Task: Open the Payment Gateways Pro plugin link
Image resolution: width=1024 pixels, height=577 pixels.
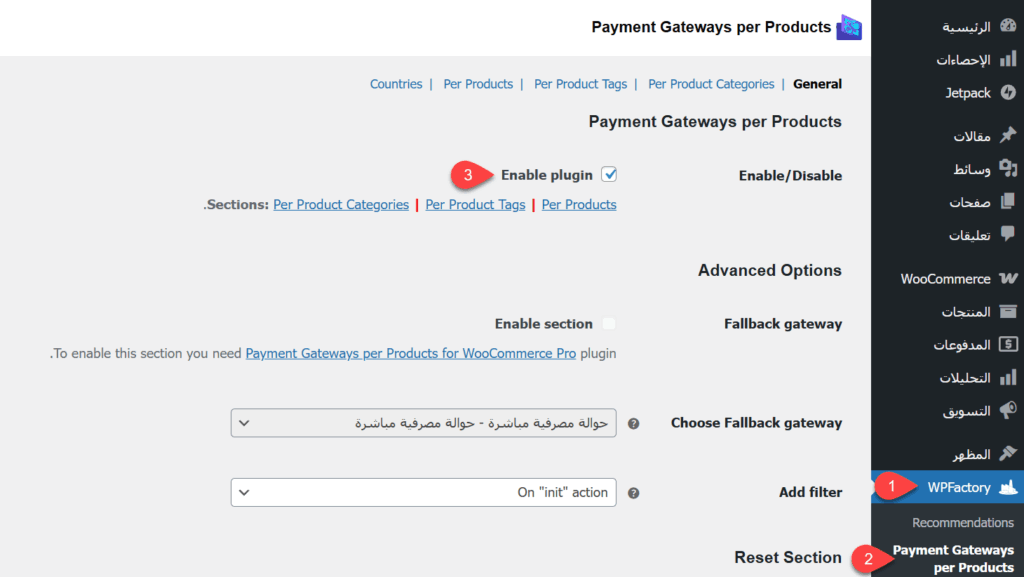Action: point(410,353)
